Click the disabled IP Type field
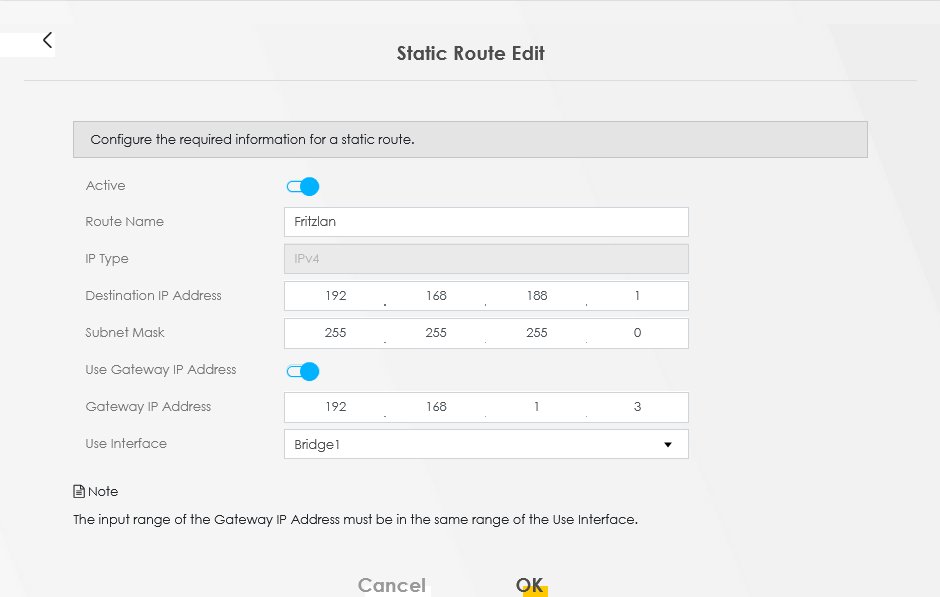Viewport: 940px width, 597px height. [x=485, y=259]
